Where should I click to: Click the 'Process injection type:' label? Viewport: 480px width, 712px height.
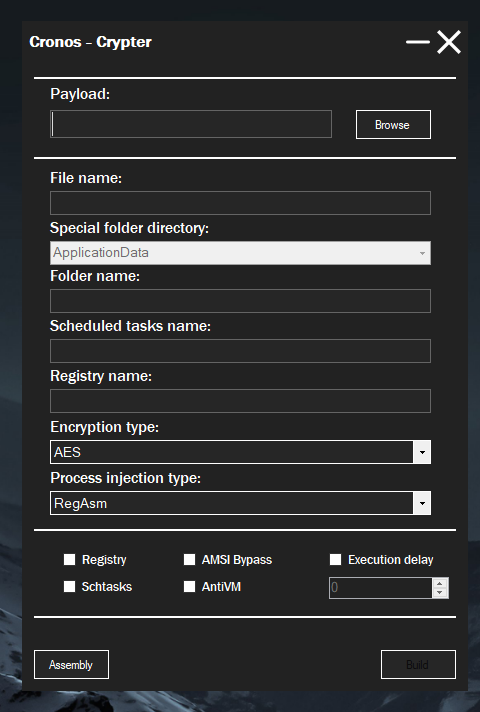[x=125, y=478]
